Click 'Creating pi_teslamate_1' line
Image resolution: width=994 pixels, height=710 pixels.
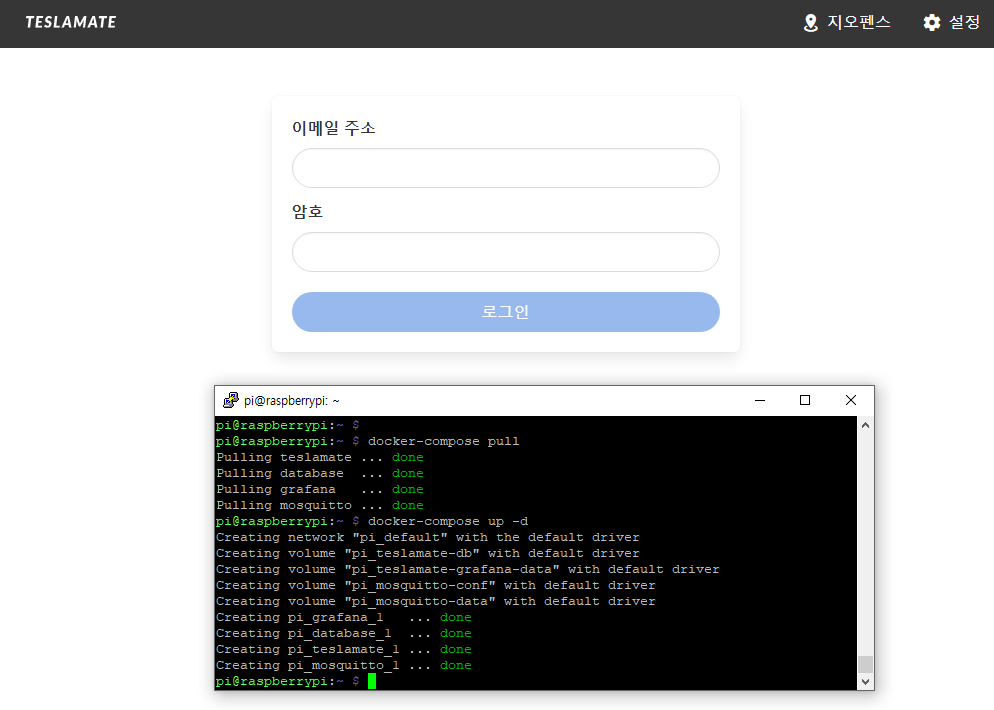(x=344, y=649)
